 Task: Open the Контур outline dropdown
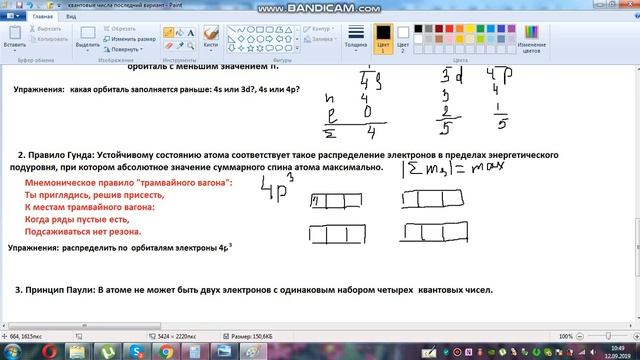319,29
